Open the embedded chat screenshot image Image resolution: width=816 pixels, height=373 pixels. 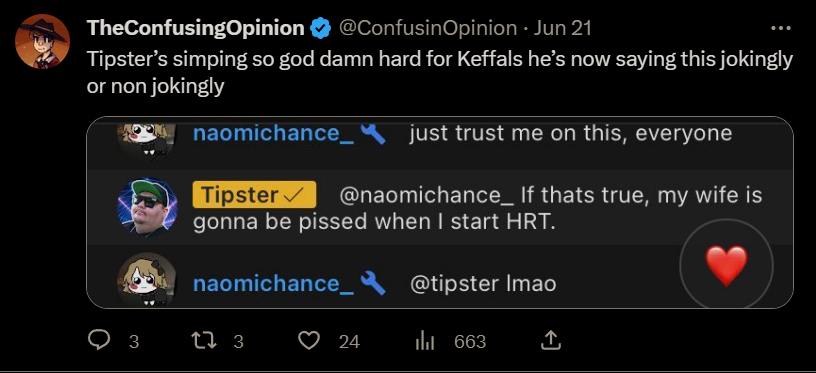tap(440, 213)
